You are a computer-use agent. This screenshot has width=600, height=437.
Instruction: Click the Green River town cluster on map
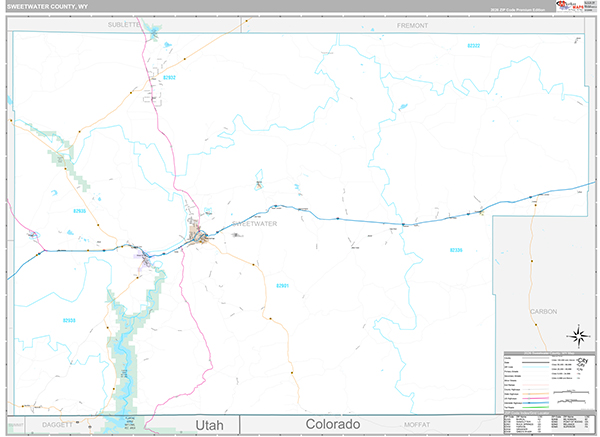coord(148,258)
